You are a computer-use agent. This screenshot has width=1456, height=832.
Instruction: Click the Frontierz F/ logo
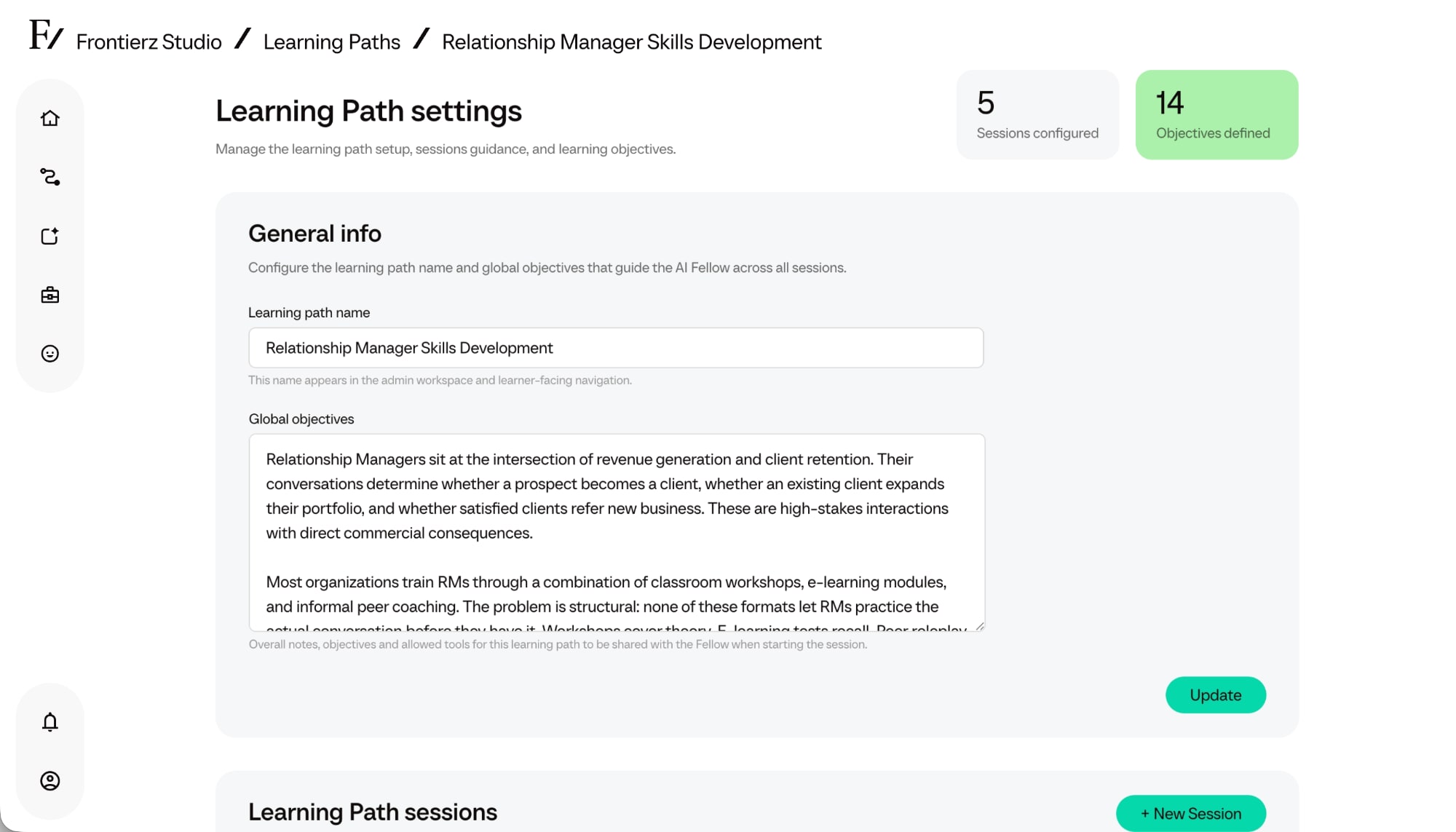pyautogui.click(x=46, y=35)
